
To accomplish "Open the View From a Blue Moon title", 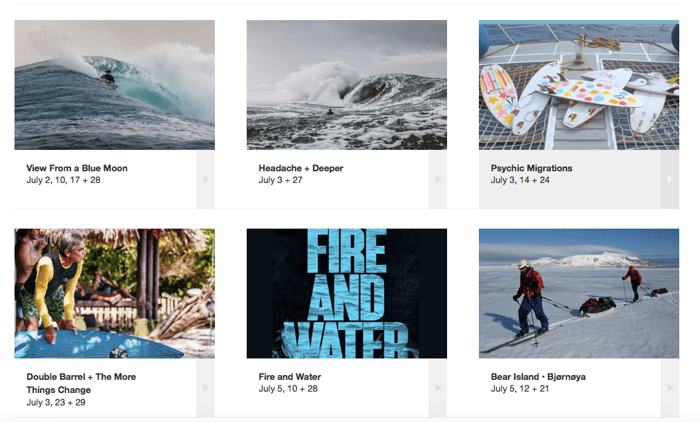I will 77,168.
